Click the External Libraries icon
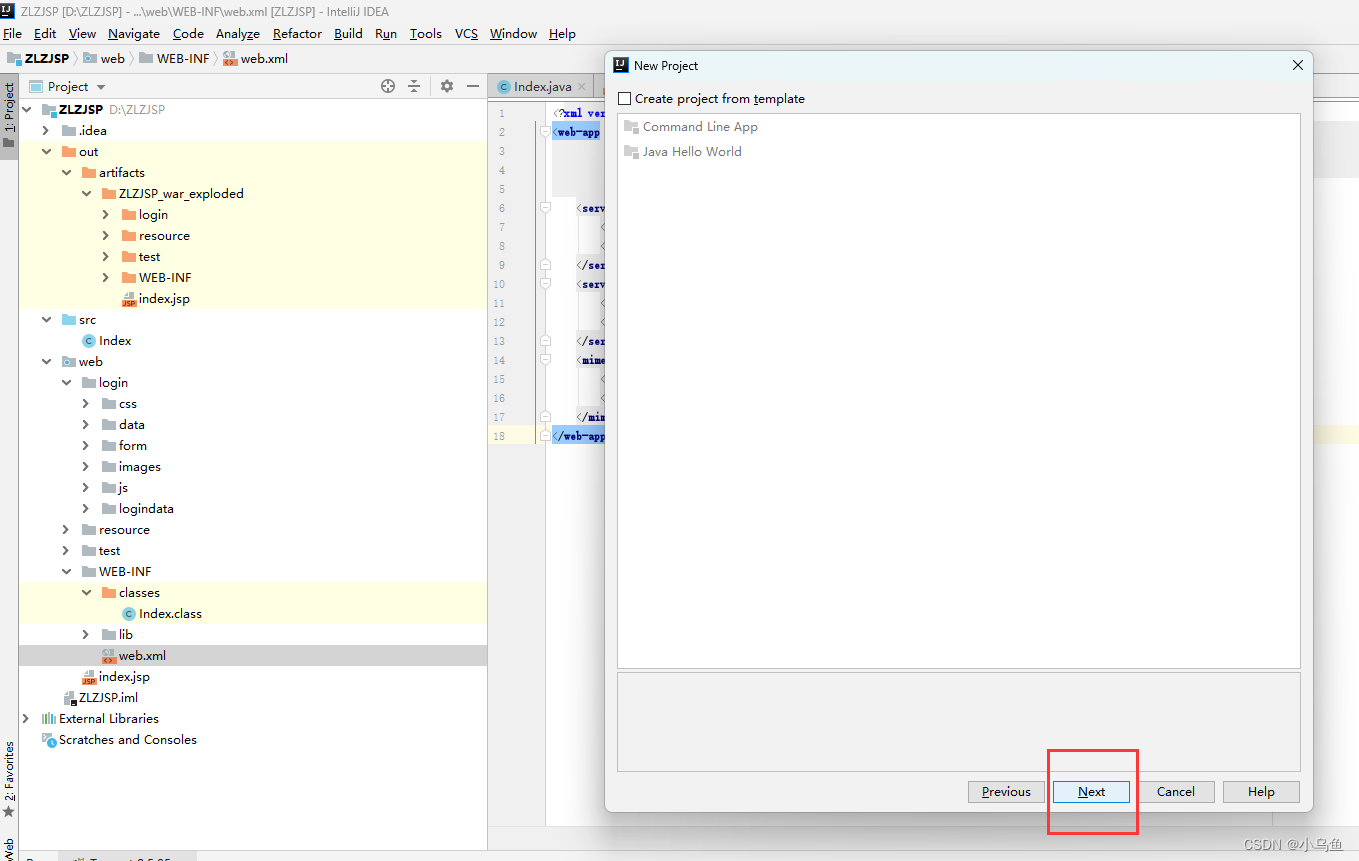 pos(49,719)
